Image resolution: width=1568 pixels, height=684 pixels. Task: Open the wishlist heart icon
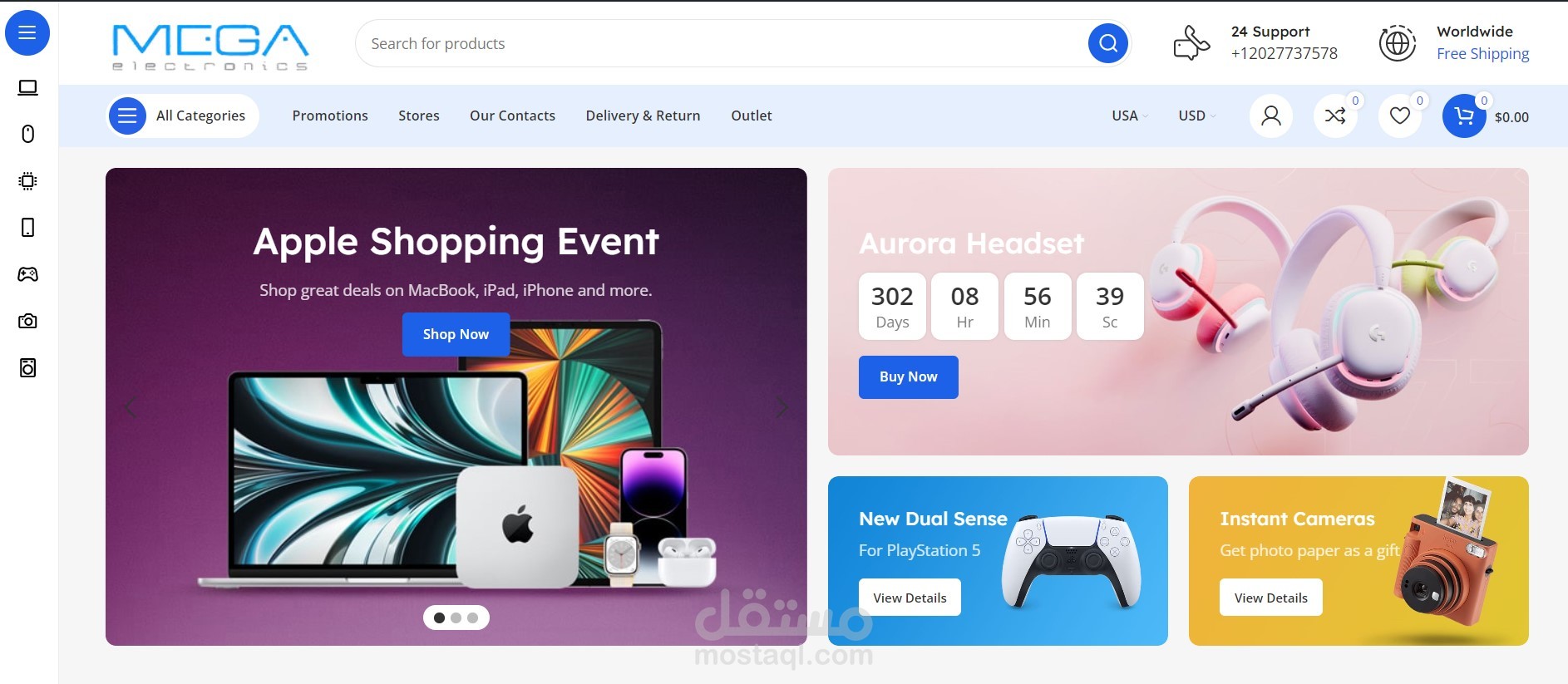click(x=1400, y=116)
